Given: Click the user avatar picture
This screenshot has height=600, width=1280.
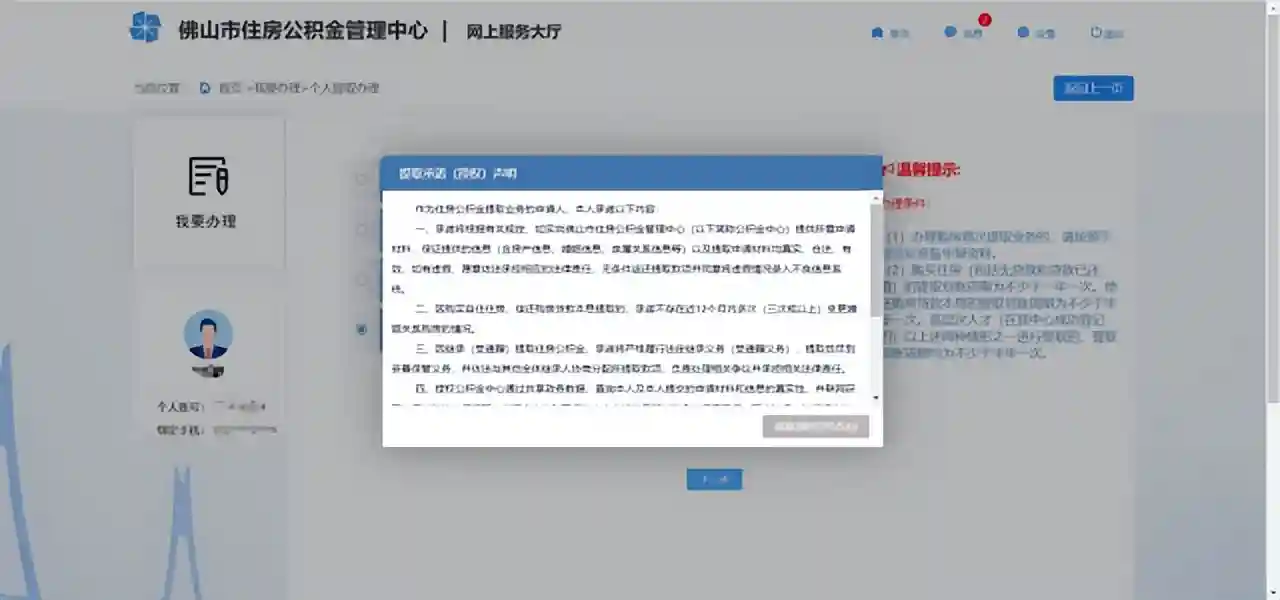Looking at the screenshot, I should (x=208, y=335).
